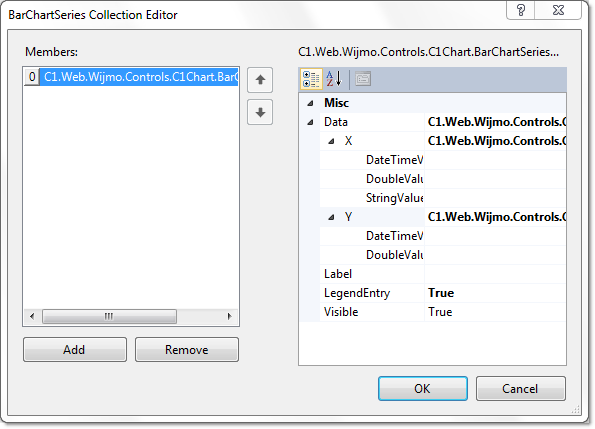
Task: Confirm with the OK button
Action: click(423, 388)
